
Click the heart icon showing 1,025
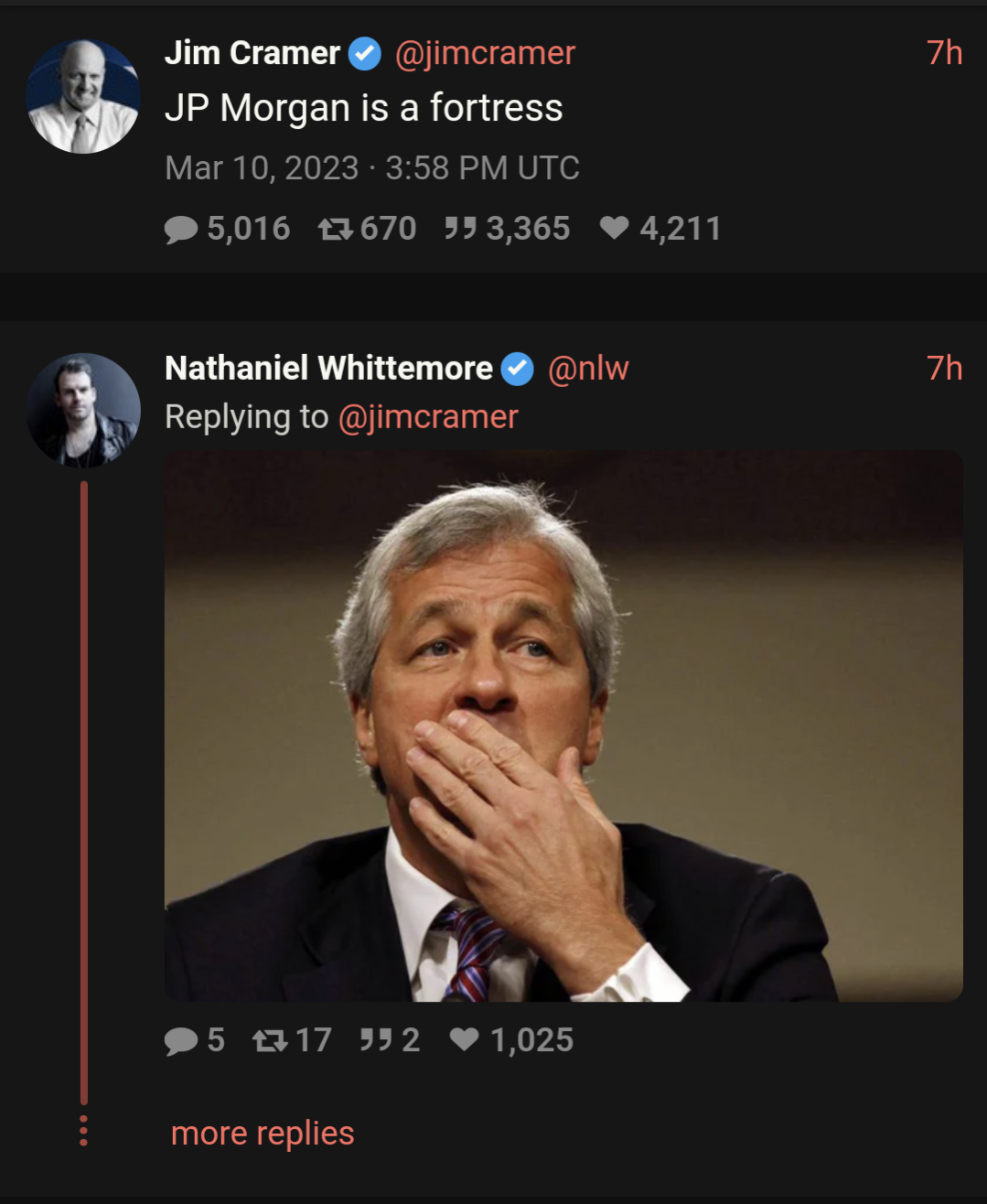[x=465, y=1039]
